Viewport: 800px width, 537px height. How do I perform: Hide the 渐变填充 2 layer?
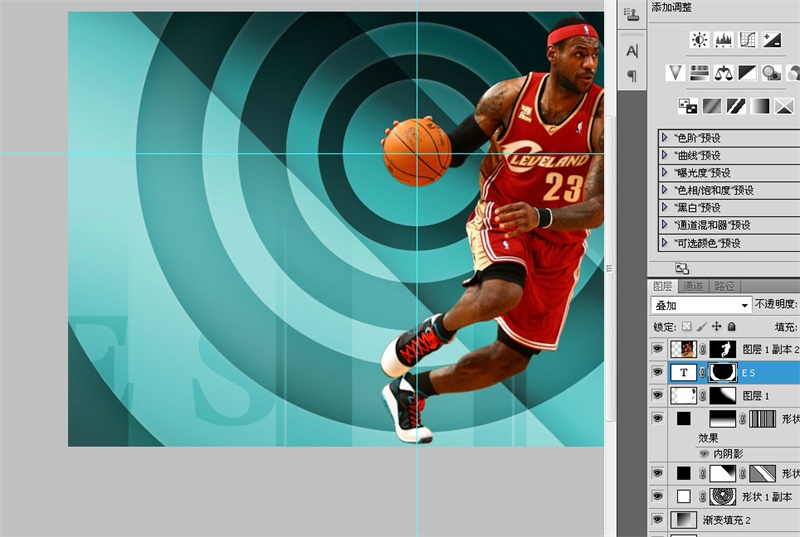tap(657, 519)
